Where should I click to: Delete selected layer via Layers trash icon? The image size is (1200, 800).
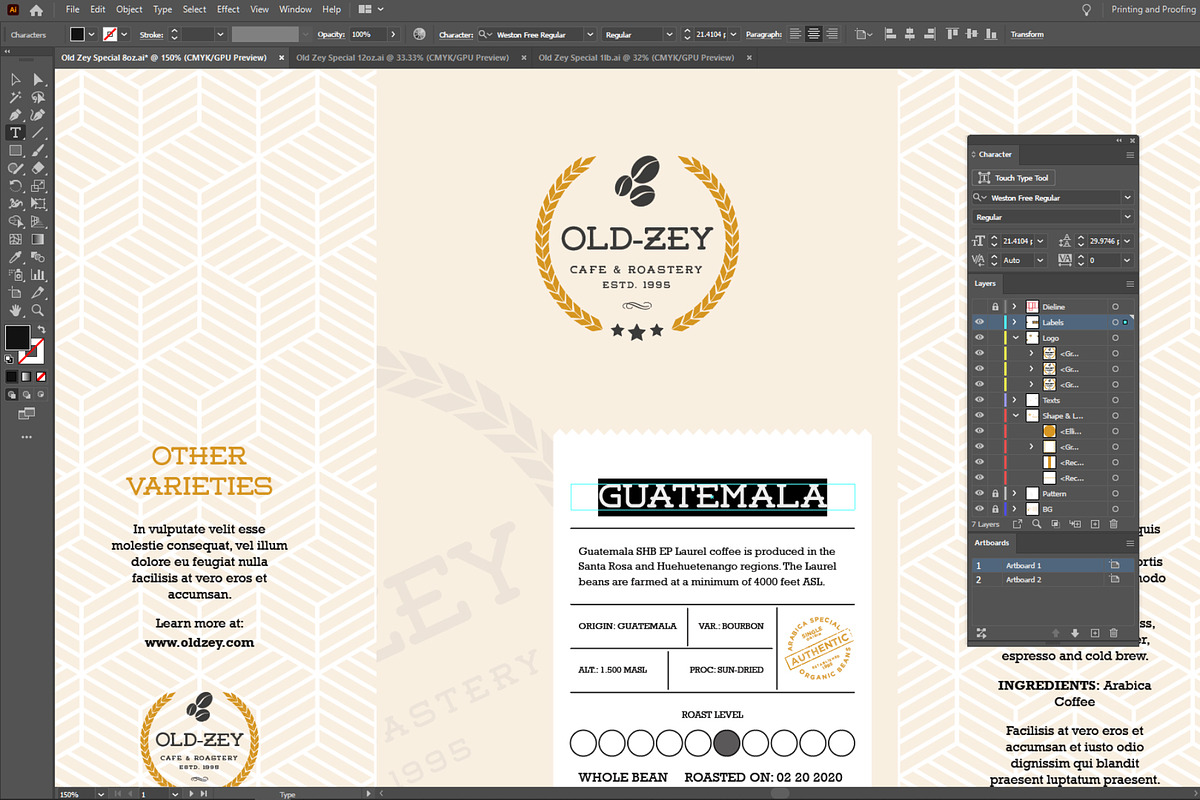point(1113,524)
